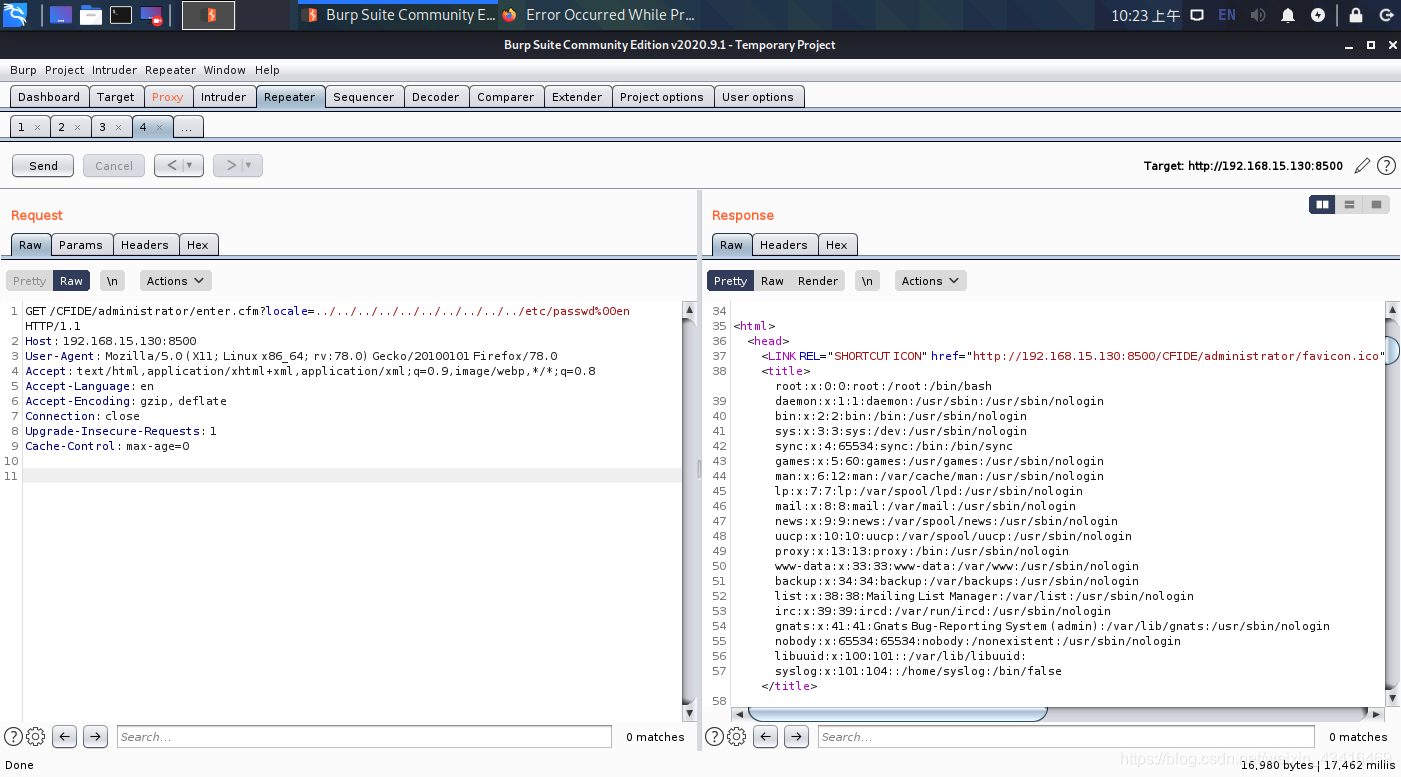Click the Request vertical scrollbar
This screenshot has width=1401, height=777.
tap(689, 510)
